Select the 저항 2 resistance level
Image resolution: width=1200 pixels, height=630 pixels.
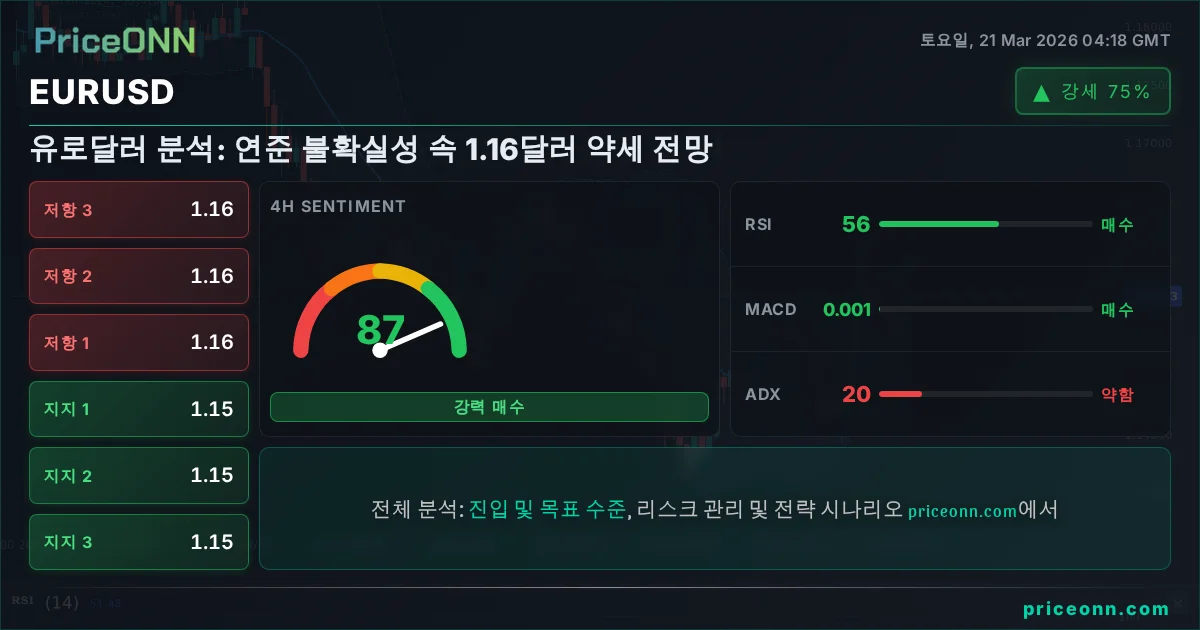coord(139,276)
